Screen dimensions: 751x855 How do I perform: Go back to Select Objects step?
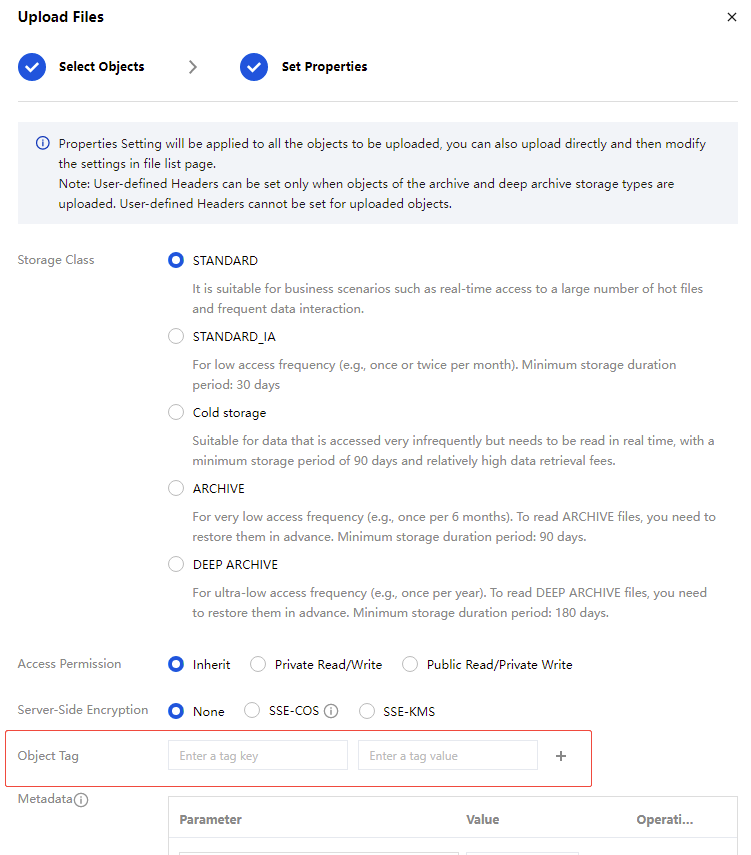[101, 67]
